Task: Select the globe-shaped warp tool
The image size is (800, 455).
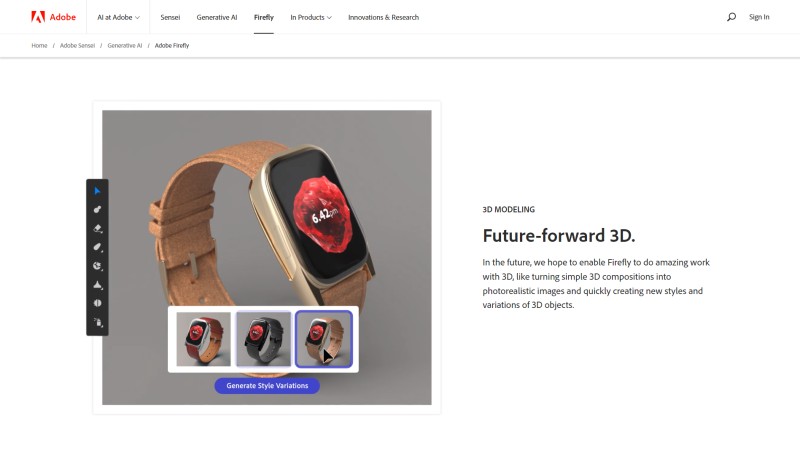Action: (97, 266)
